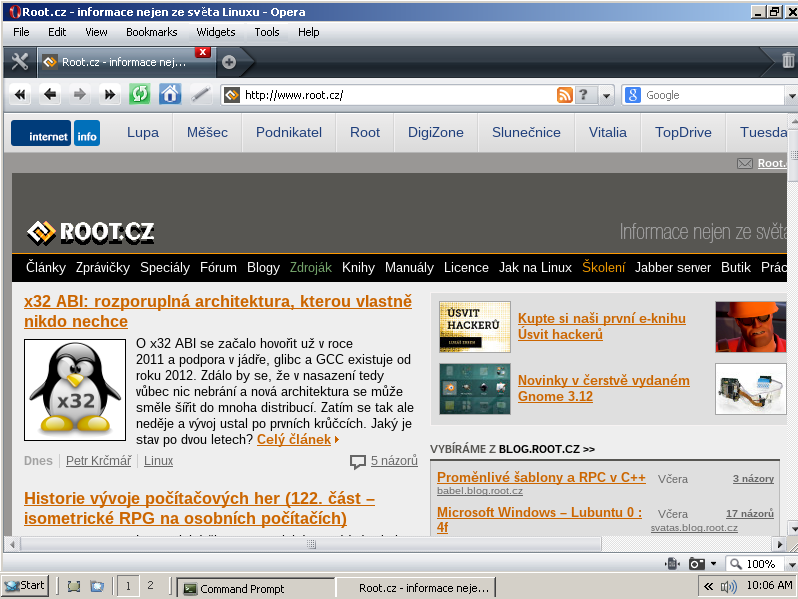Image resolution: width=798 pixels, height=599 pixels.
Task: Click the Wand password manager icon
Action: pyautogui.click(x=201, y=95)
